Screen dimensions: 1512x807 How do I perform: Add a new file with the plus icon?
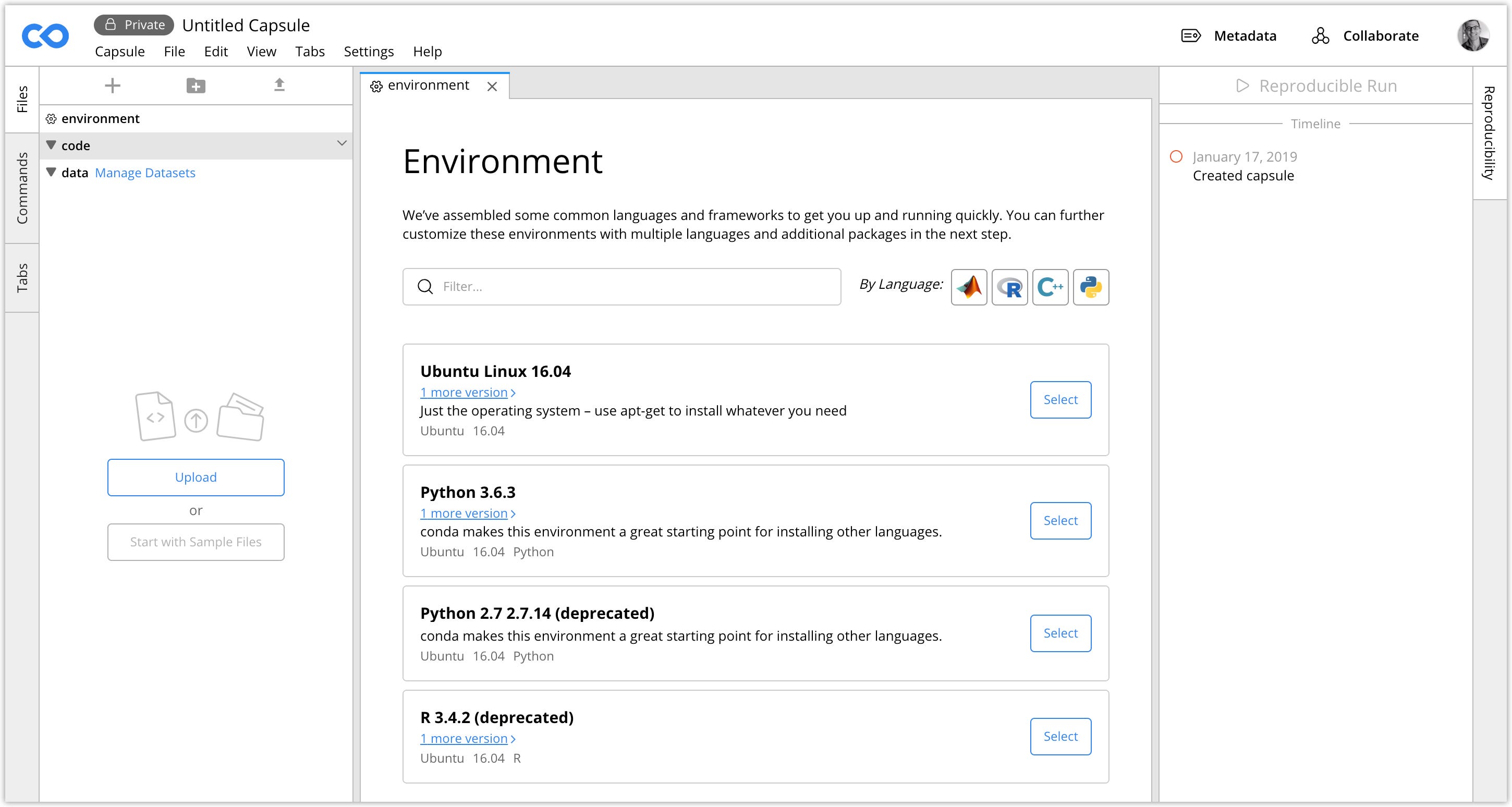112,85
